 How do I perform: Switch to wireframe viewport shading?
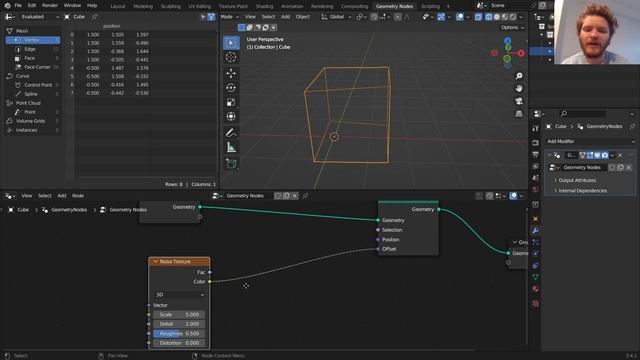[x=489, y=17]
